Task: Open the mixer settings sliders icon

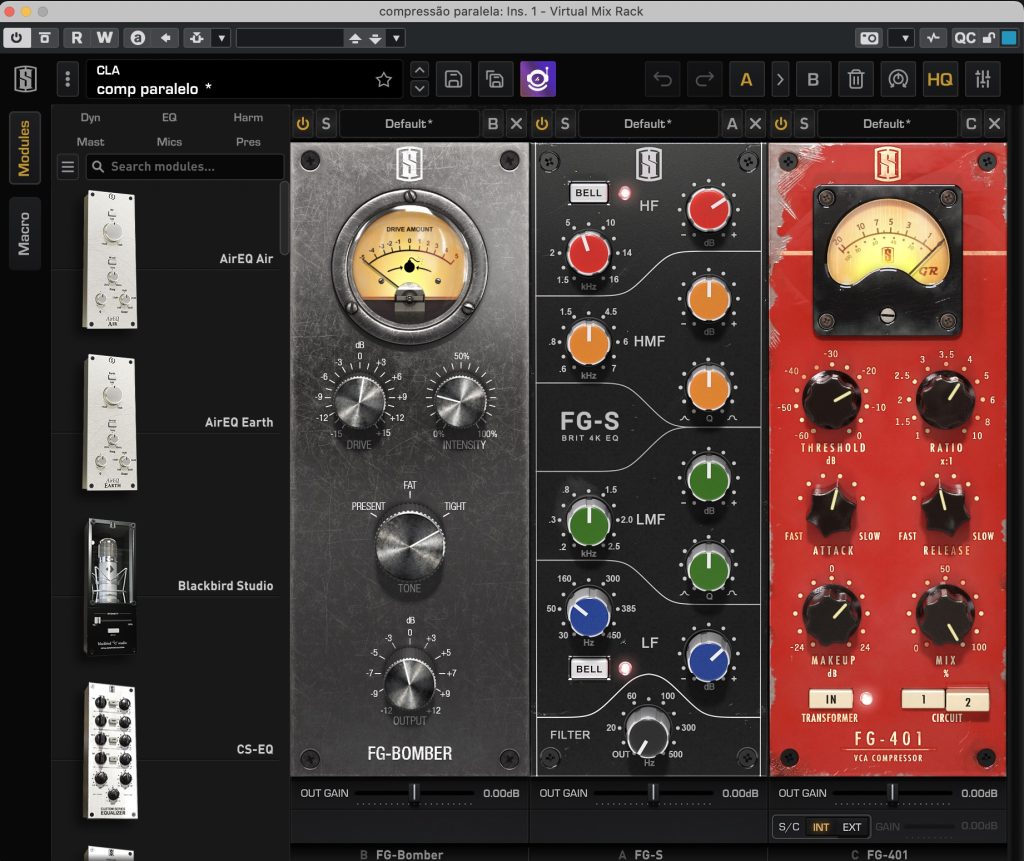Action: click(983, 80)
